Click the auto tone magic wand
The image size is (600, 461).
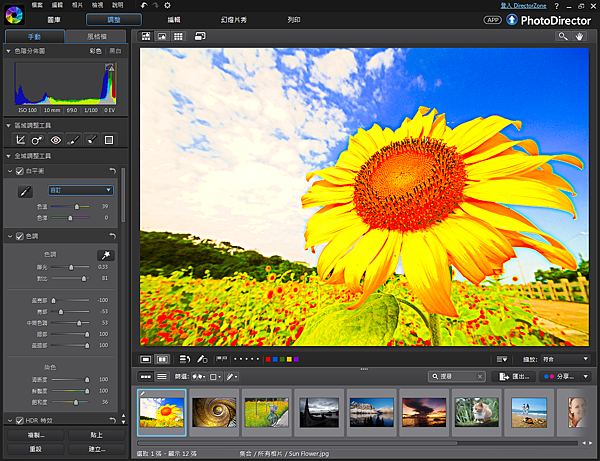coord(105,255)
